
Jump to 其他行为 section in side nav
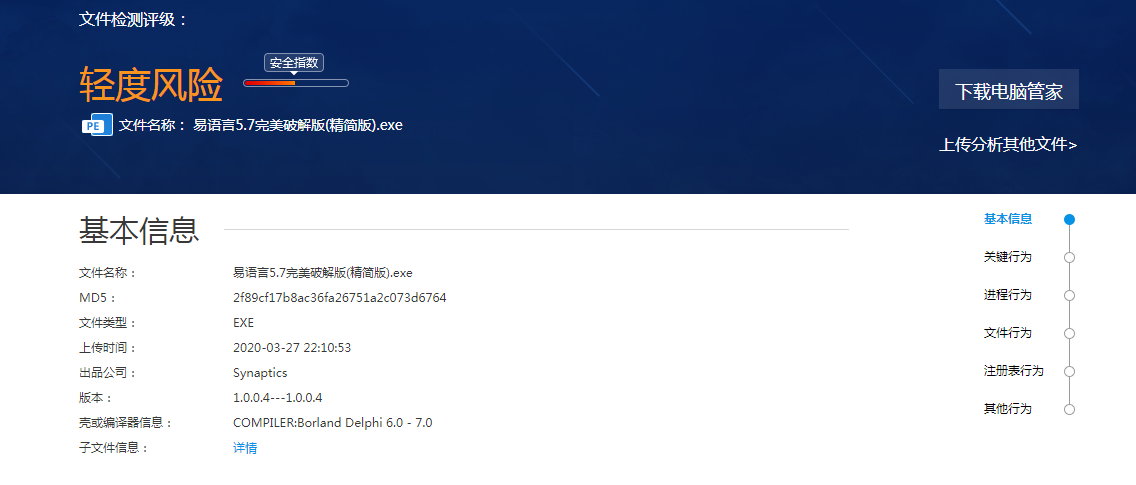coord(1007,409)
